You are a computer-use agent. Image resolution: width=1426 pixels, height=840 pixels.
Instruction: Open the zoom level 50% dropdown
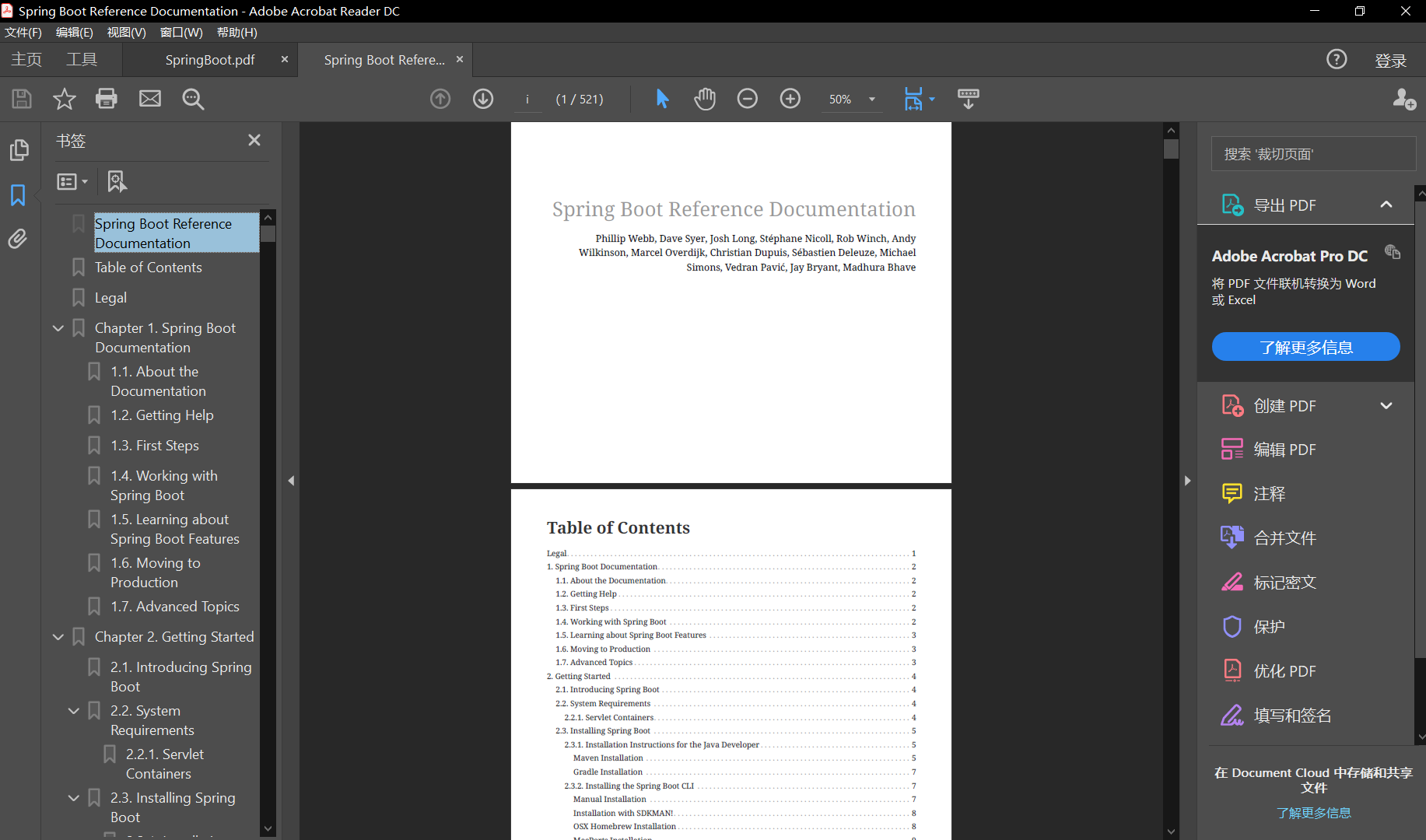point(872,100)
